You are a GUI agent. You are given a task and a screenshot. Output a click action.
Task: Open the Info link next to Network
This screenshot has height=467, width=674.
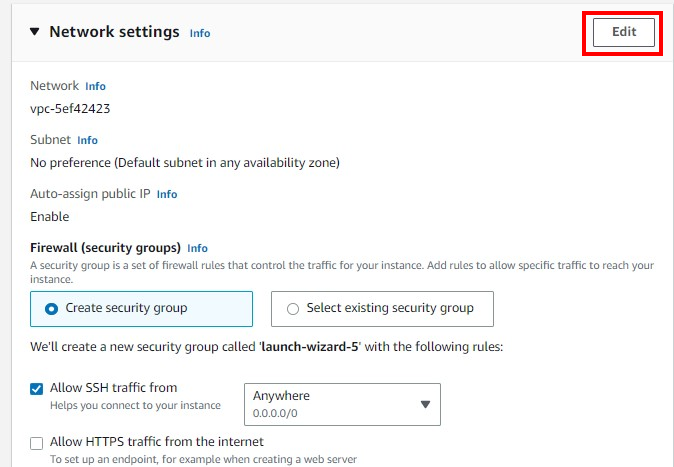point(95,86)
